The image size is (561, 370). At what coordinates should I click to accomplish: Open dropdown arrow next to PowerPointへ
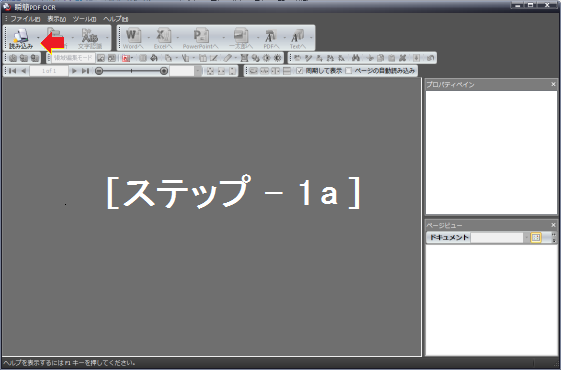coord(224,37)
